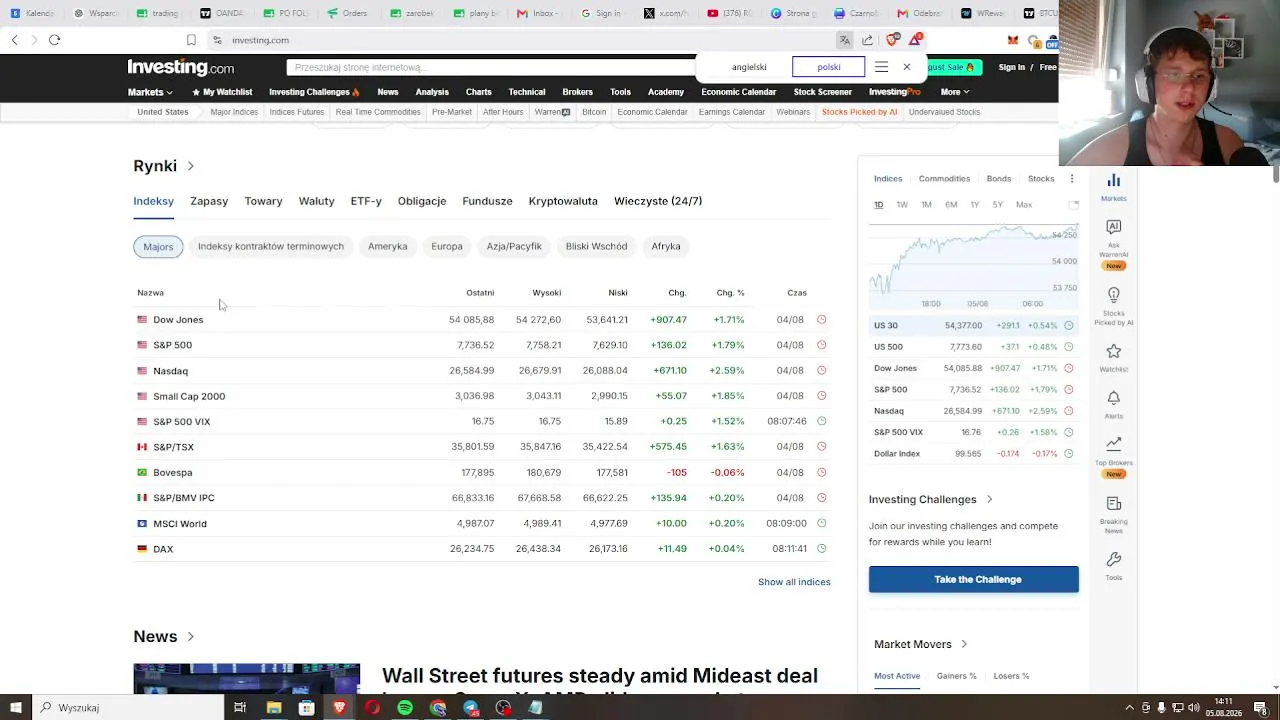The height and width of the screenshot is (720, 1280).
Task: Open the Commodities tab in chart widget
Action: [x=944, y=179]
